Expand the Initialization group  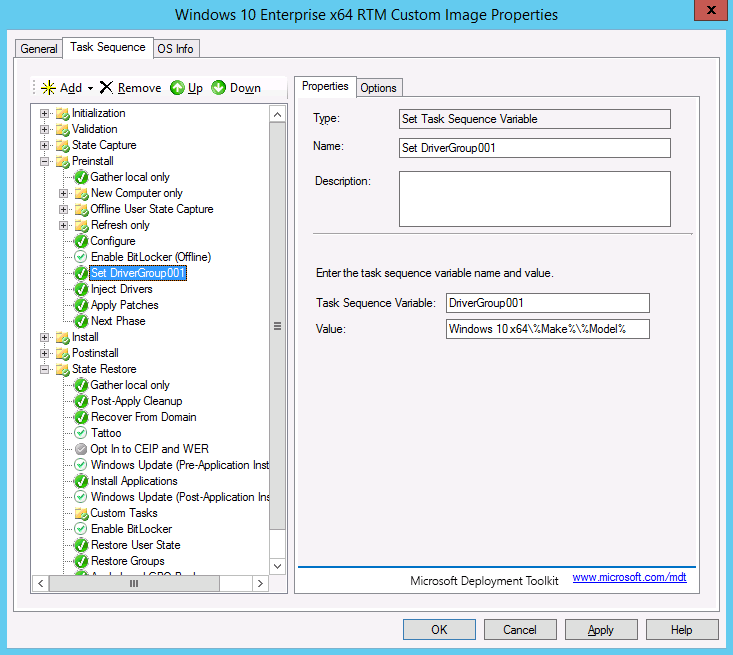[x=44, y=113]
